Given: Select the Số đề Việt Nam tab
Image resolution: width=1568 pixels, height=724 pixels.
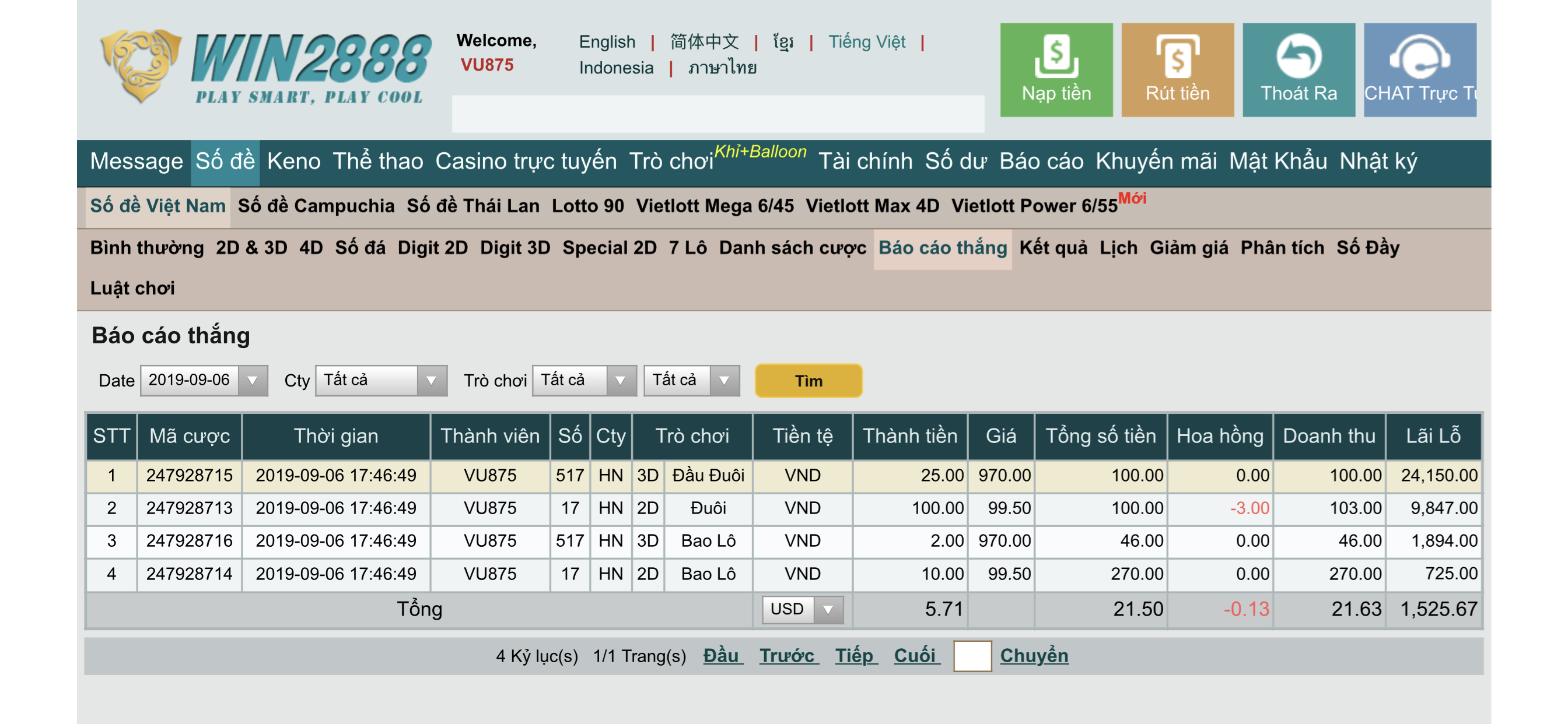Looking at the screenshot, I should (157, 206).
